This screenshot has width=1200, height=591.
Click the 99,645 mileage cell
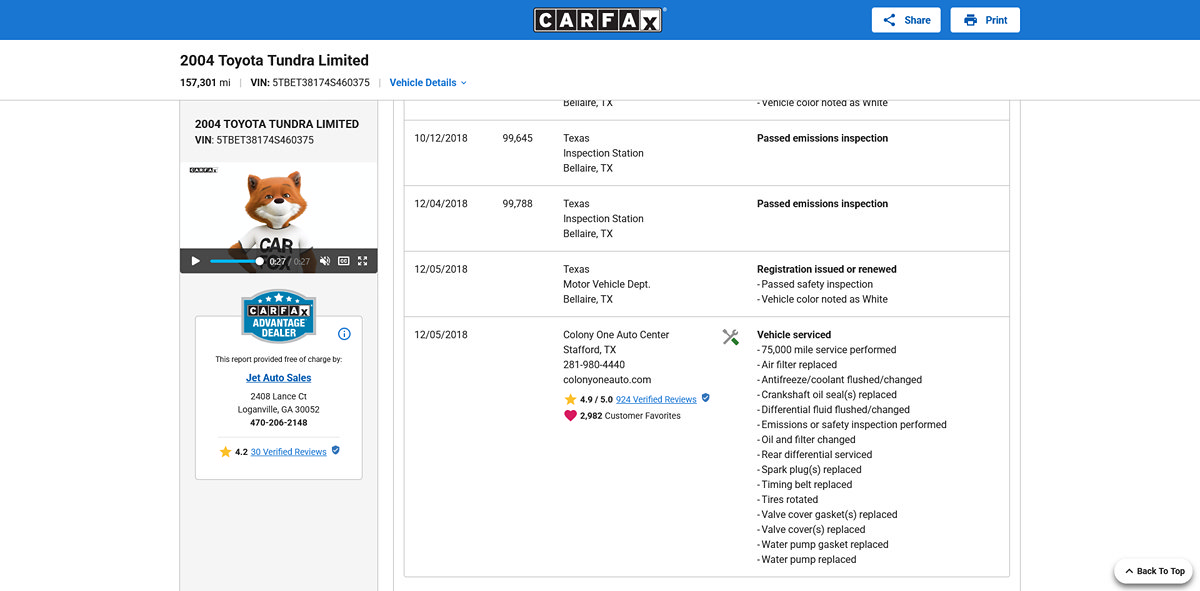(x=517, y=139)
